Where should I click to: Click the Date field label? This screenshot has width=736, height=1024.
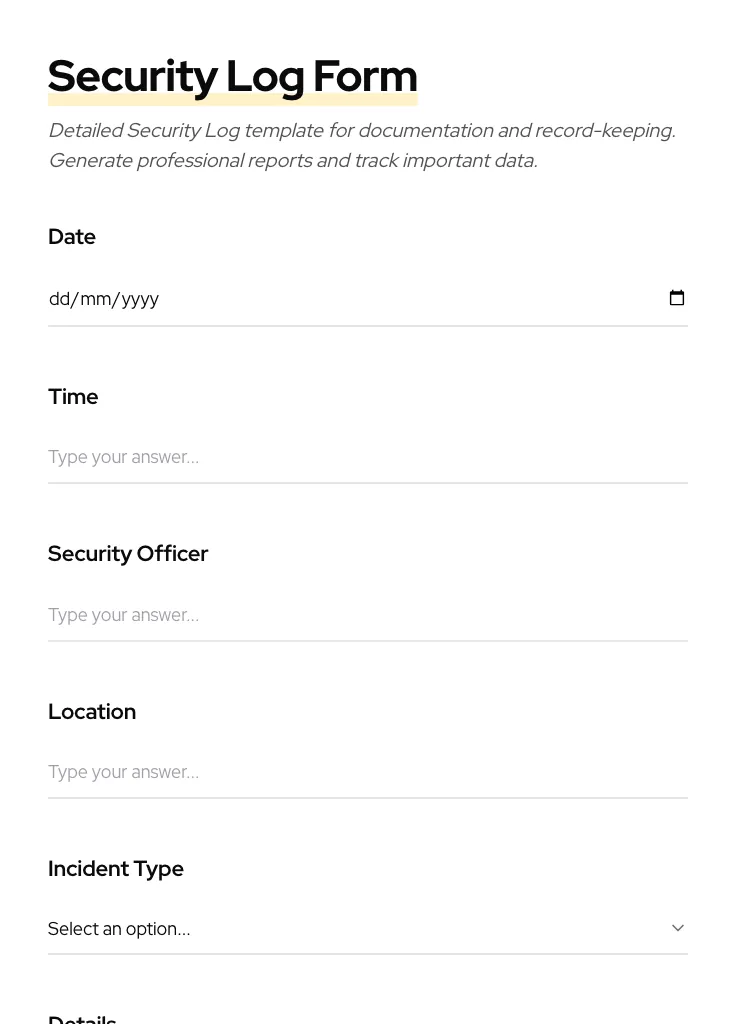pos(71,237)
